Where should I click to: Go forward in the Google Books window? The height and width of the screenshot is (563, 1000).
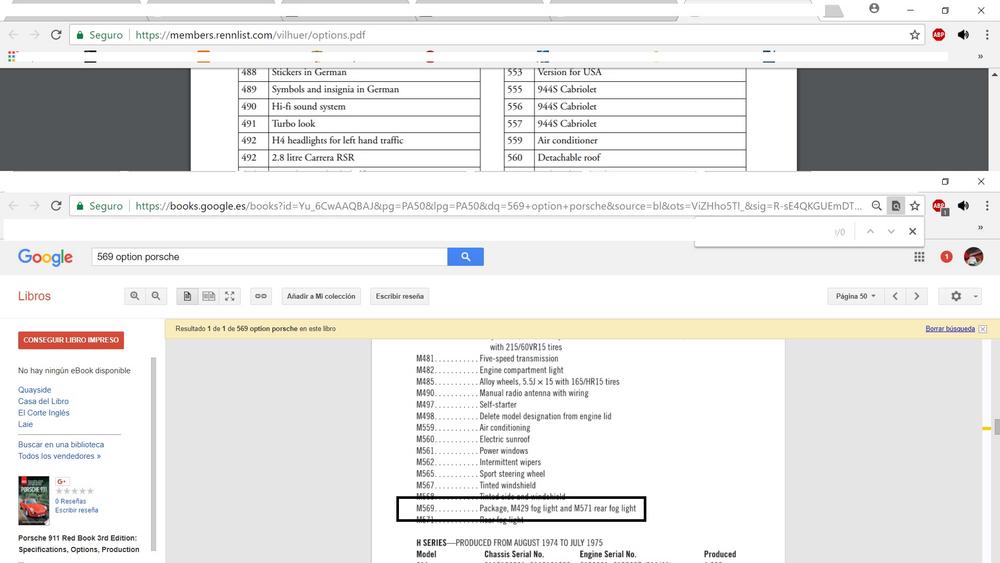(34, 206)
